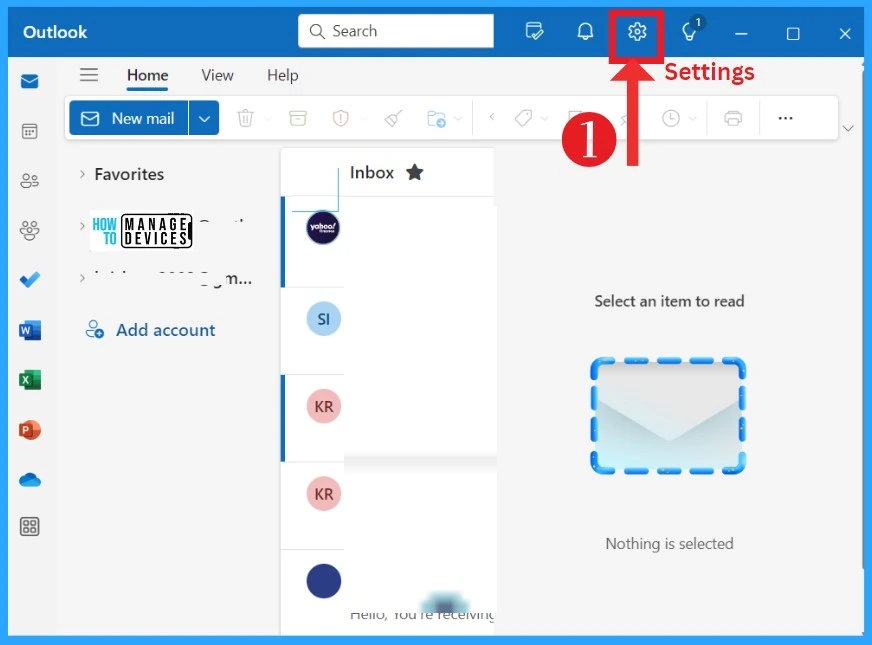Viewport: 872px width, 645px height.
Task: Click the Categorize tag icon
Action: 523,118
